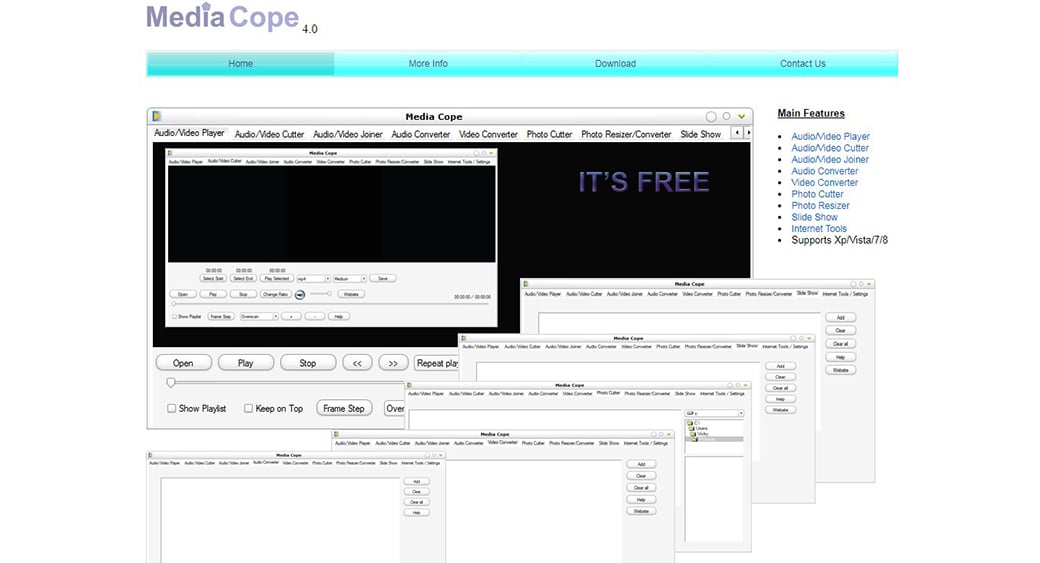Check Show Playlist in the small cutter window

173,316
